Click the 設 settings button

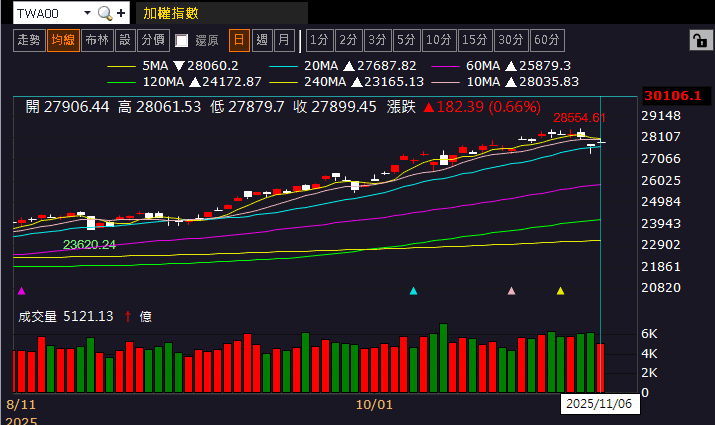(x=125, y=41)
